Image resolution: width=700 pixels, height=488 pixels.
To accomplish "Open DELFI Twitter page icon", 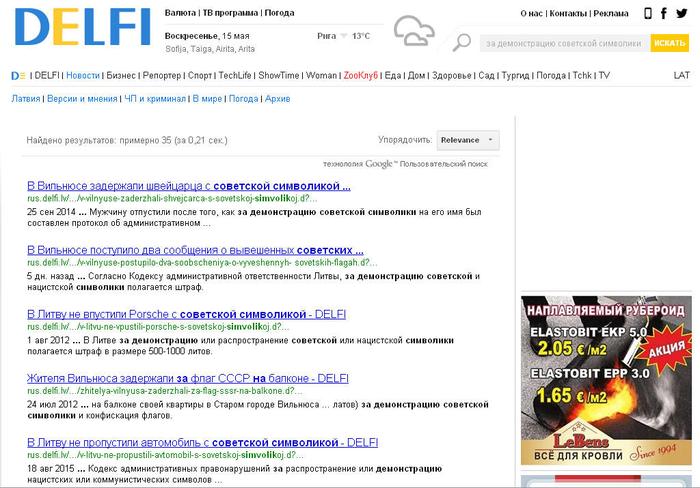I will (x=685, y=13).
